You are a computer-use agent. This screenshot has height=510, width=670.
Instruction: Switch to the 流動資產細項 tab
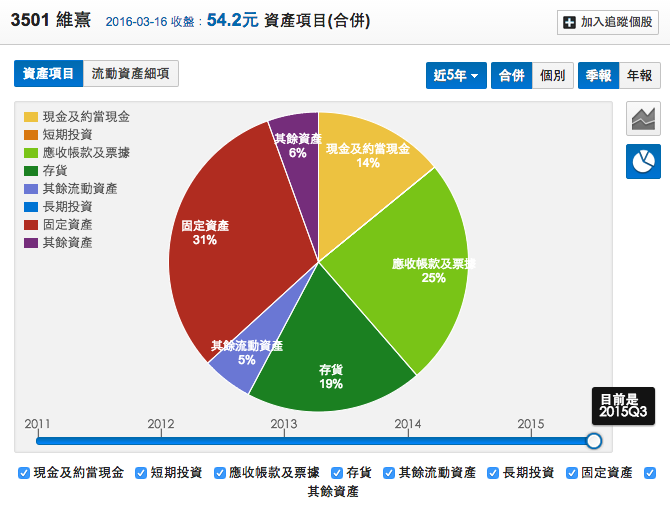pyautogui.click(x=130, y=73)
